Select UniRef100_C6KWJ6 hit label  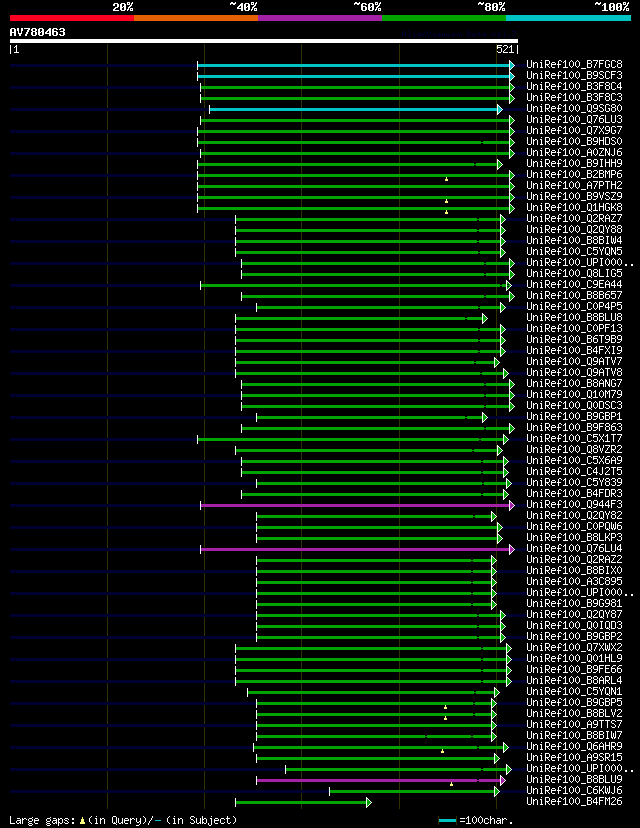click(575, 791)
